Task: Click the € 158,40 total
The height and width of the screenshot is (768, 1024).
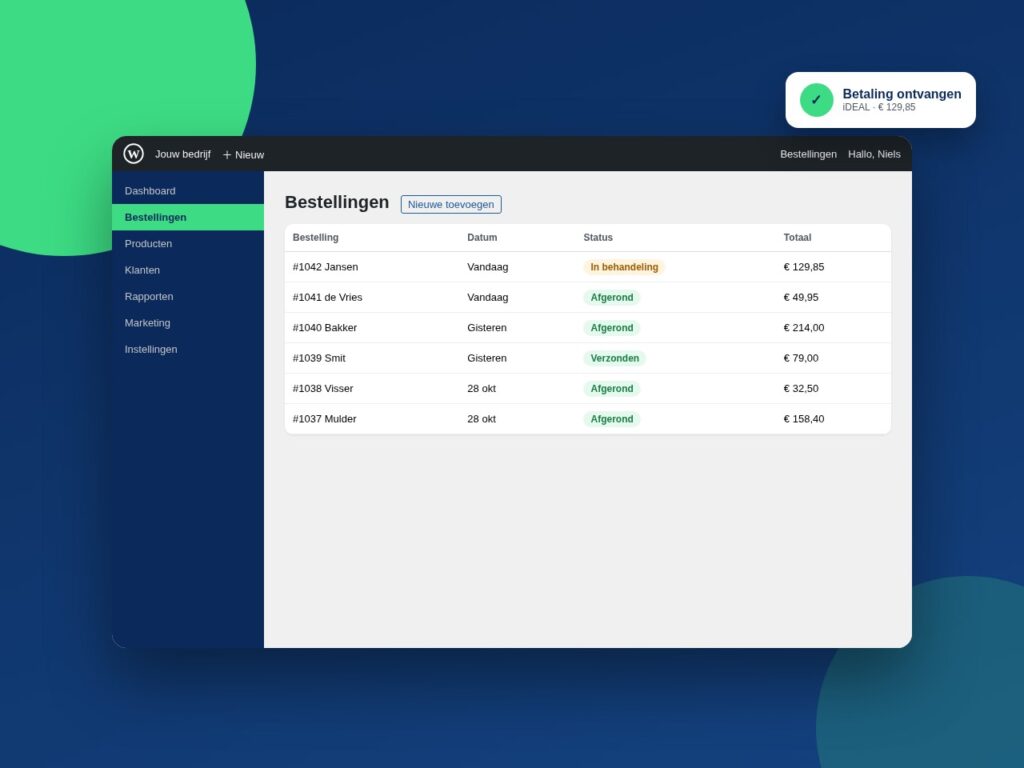Action: click(x=804, y=419)
